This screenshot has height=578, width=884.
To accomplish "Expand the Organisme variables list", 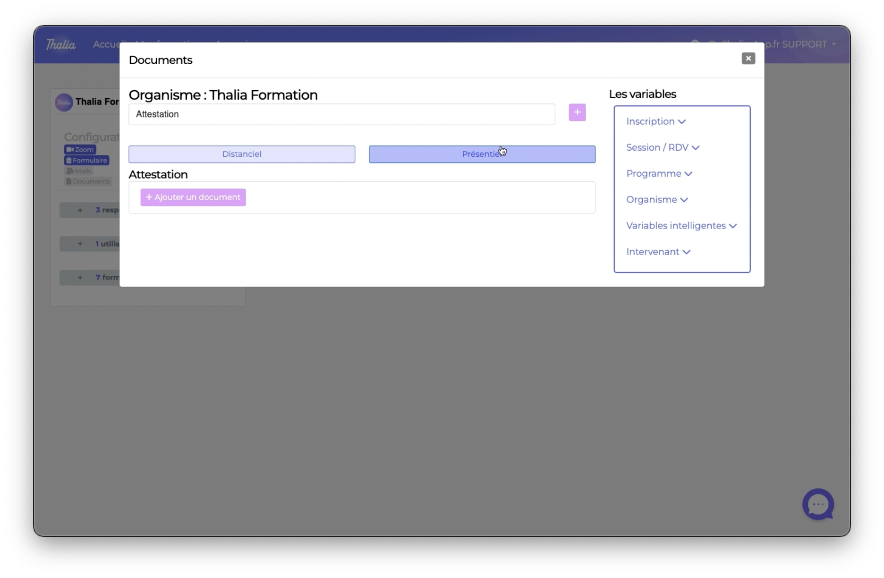I will 657,199.
